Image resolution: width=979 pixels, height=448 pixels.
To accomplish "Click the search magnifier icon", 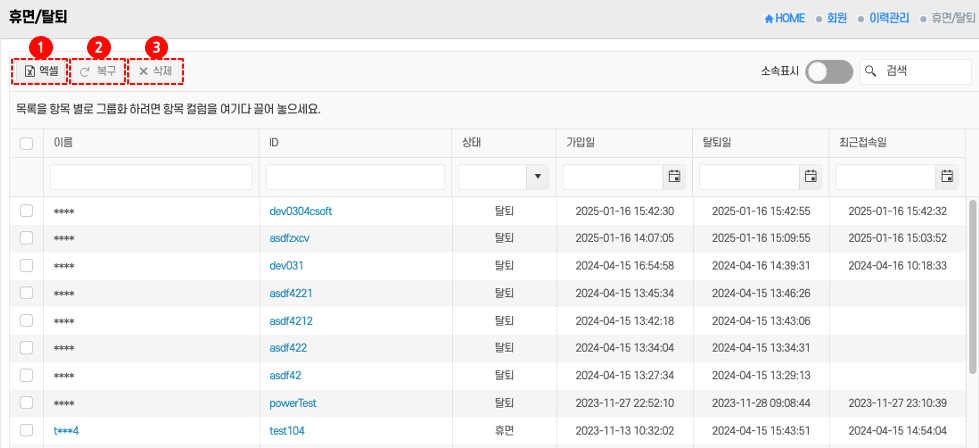I will (871, 71).
